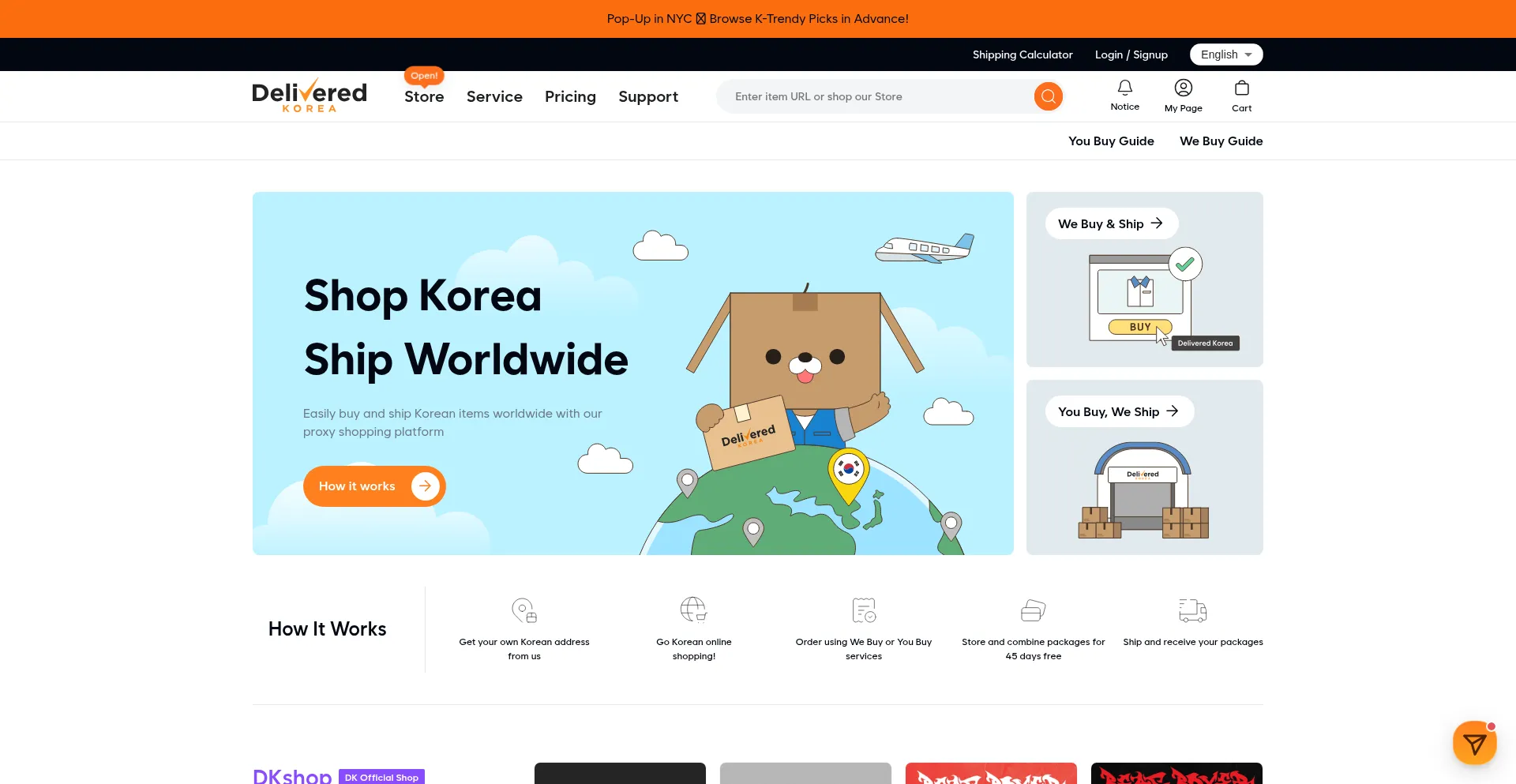Click the globe online shopping icon

(x=693, y=610)
